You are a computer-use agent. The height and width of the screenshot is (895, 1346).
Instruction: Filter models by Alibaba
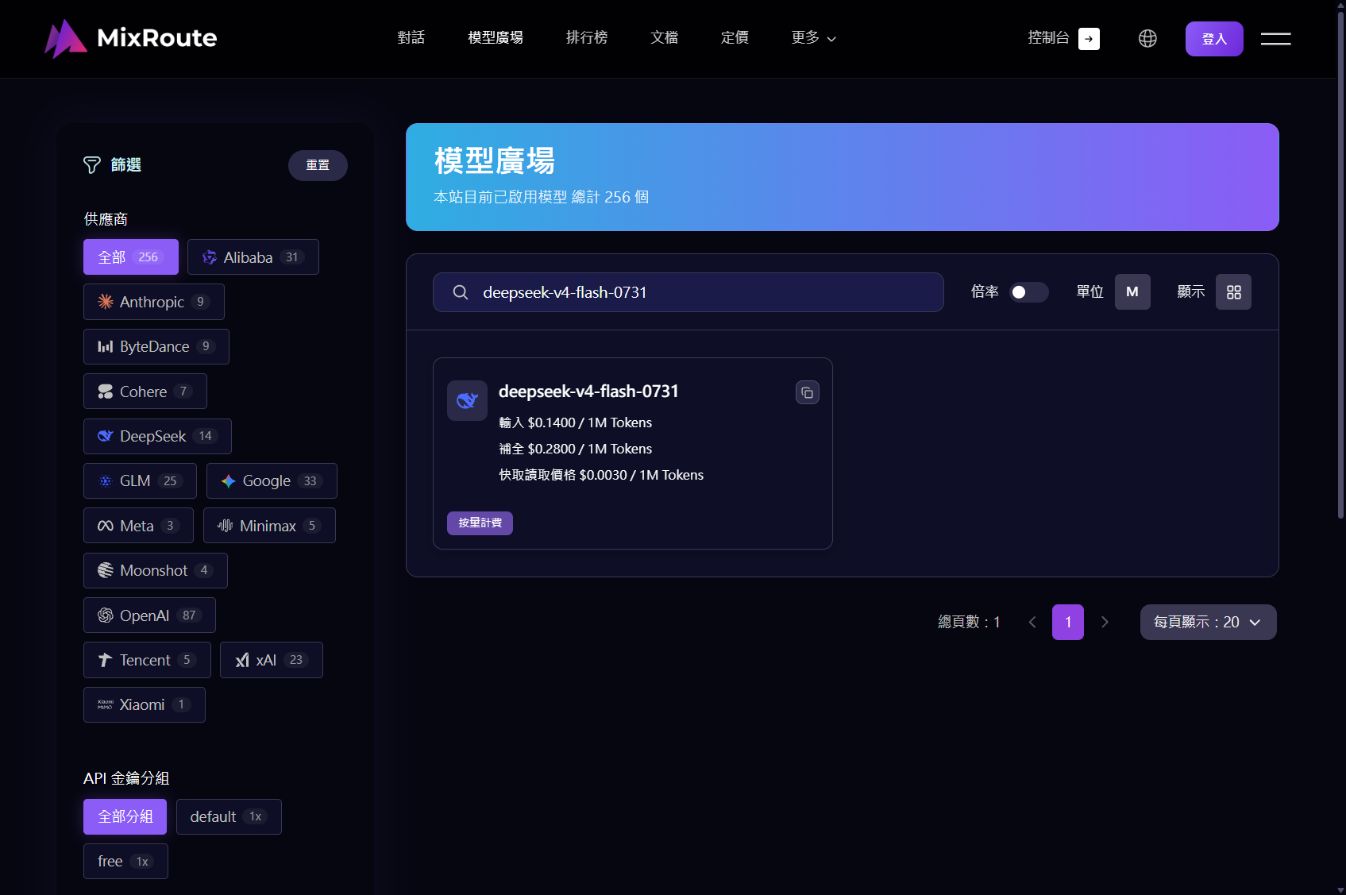click(253, 257)
